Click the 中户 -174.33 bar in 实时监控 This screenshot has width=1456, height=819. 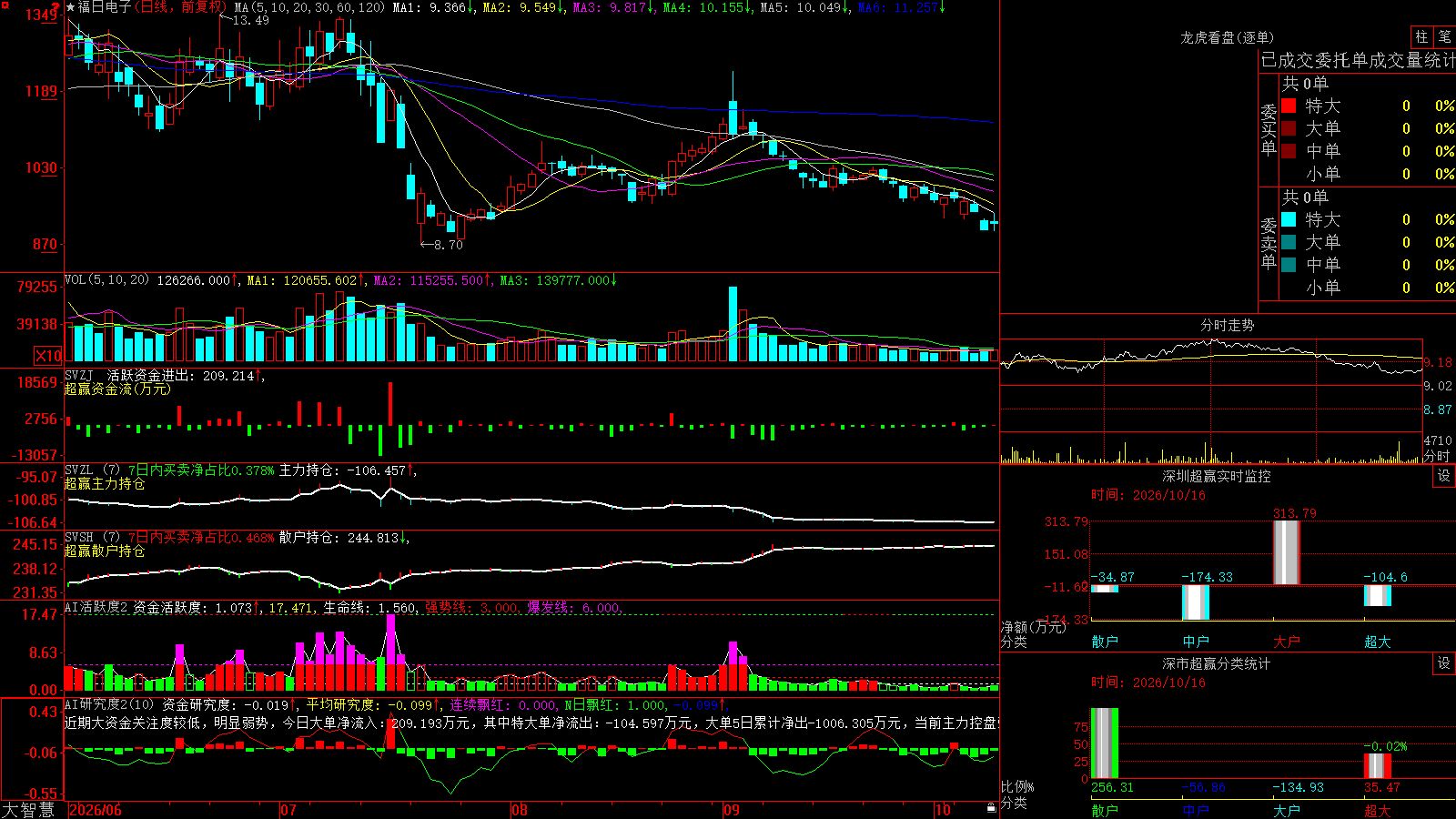point(1196,602)
